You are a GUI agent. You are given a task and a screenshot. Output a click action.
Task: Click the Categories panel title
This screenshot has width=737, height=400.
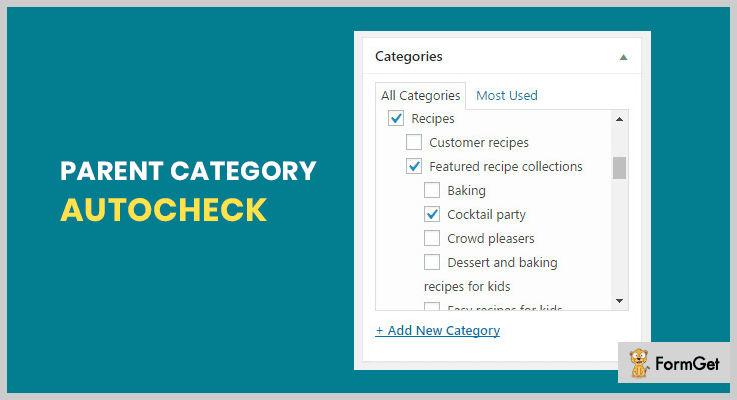[x=408, y=56]
